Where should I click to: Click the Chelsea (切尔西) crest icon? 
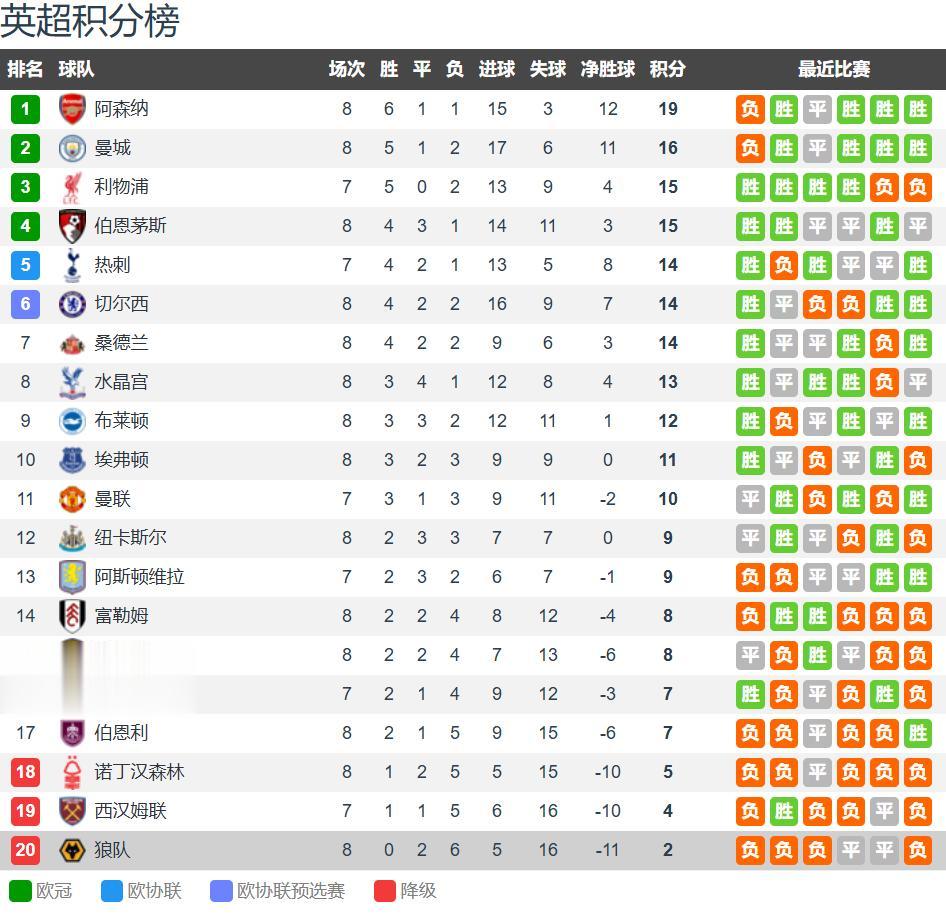(x=72, y=304)
